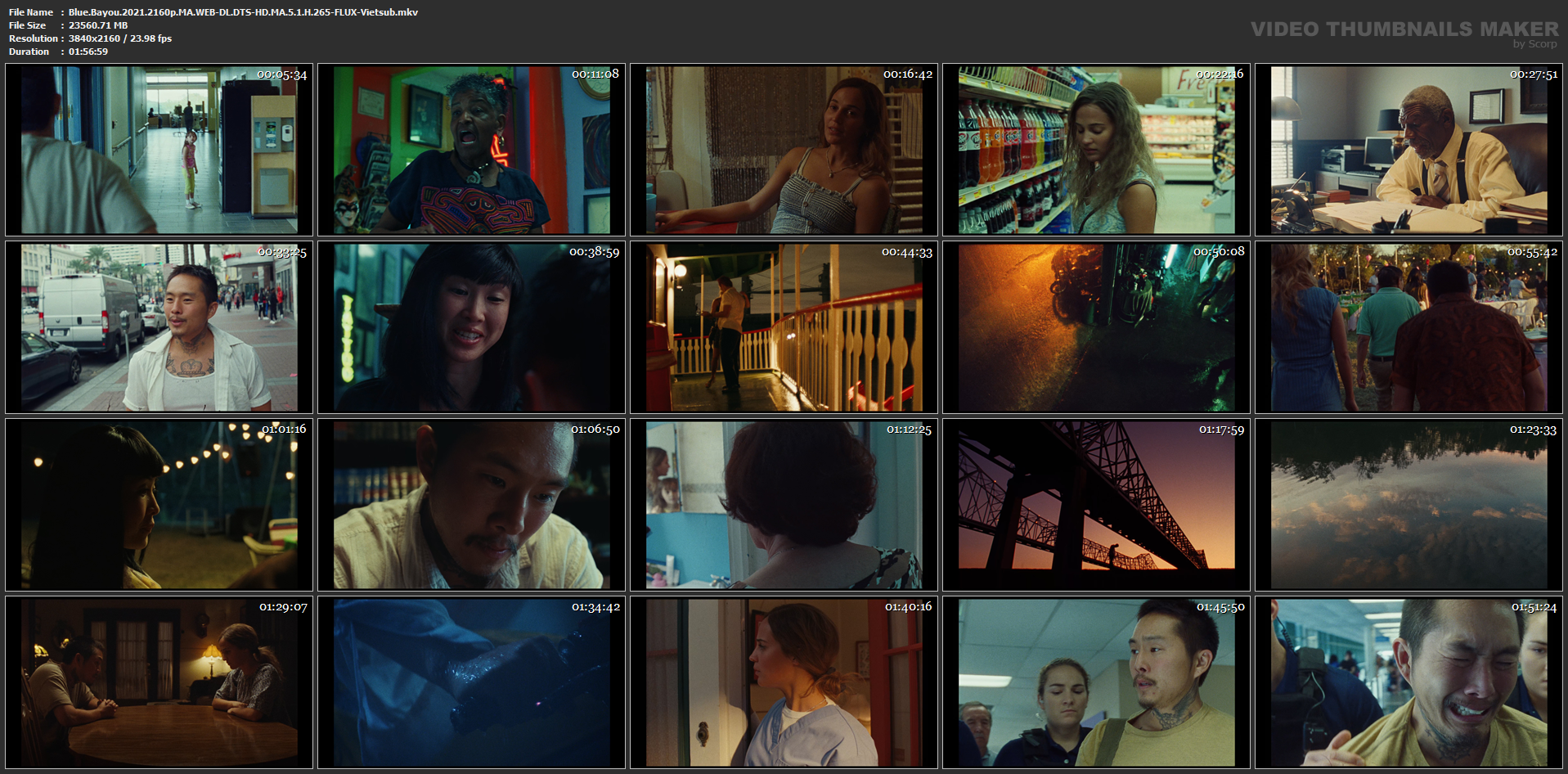Click the street scene thumbnail at 00:33:25

point(159,327)
